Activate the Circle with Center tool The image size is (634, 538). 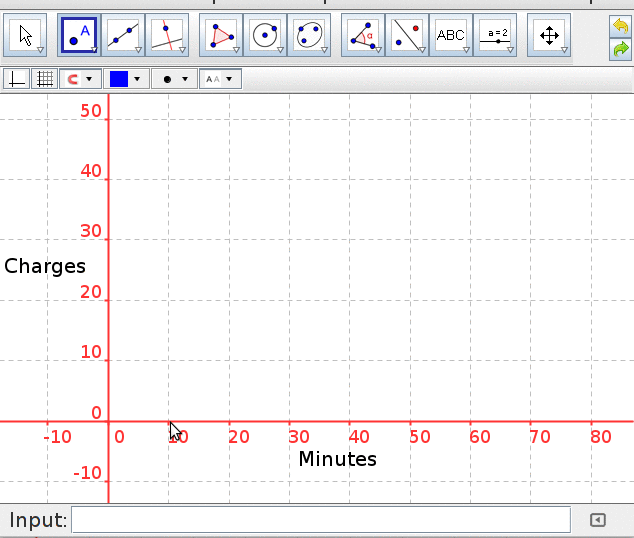(x=264, y=35)
